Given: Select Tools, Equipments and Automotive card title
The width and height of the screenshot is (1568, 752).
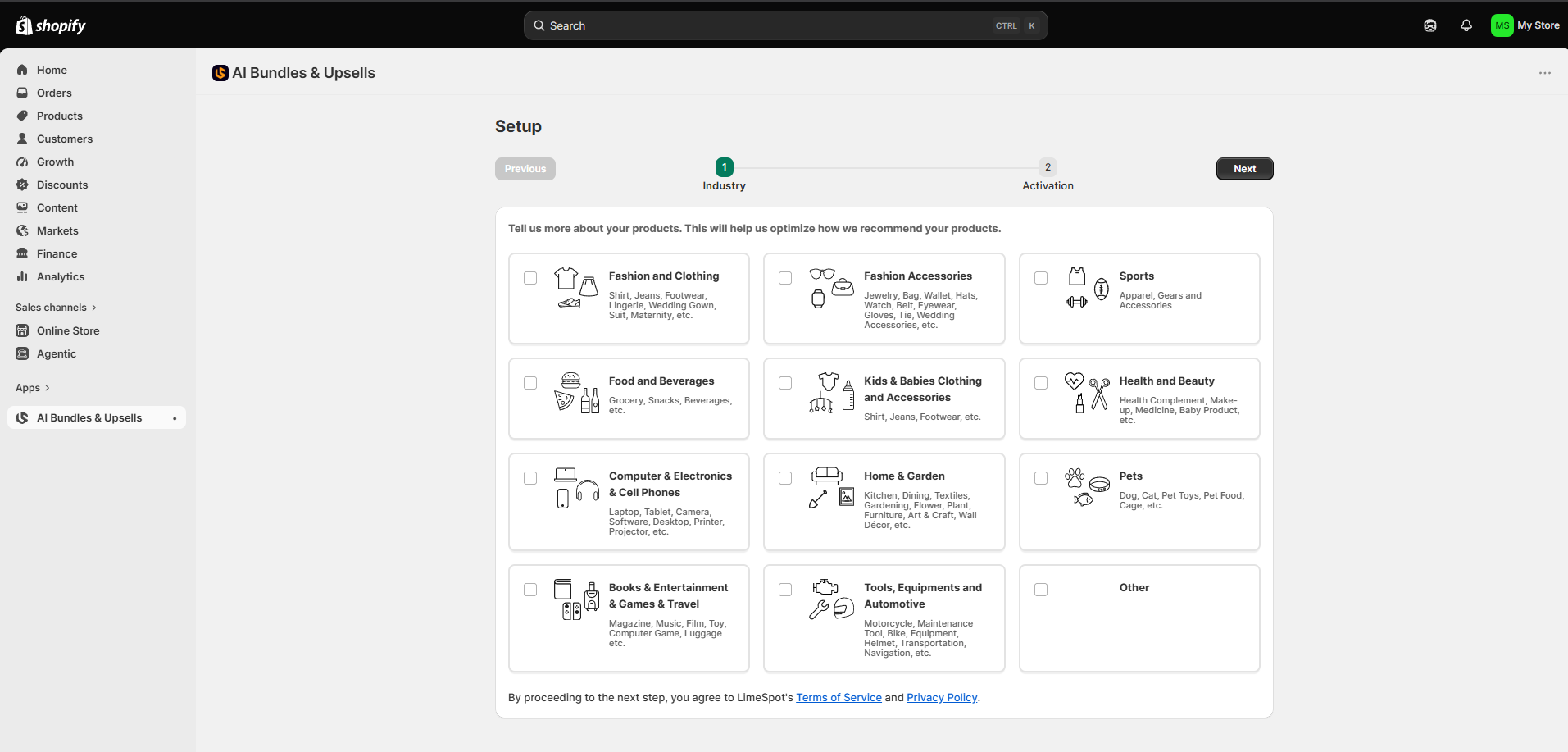Looking at the screenshot, I should pos(923,596).
